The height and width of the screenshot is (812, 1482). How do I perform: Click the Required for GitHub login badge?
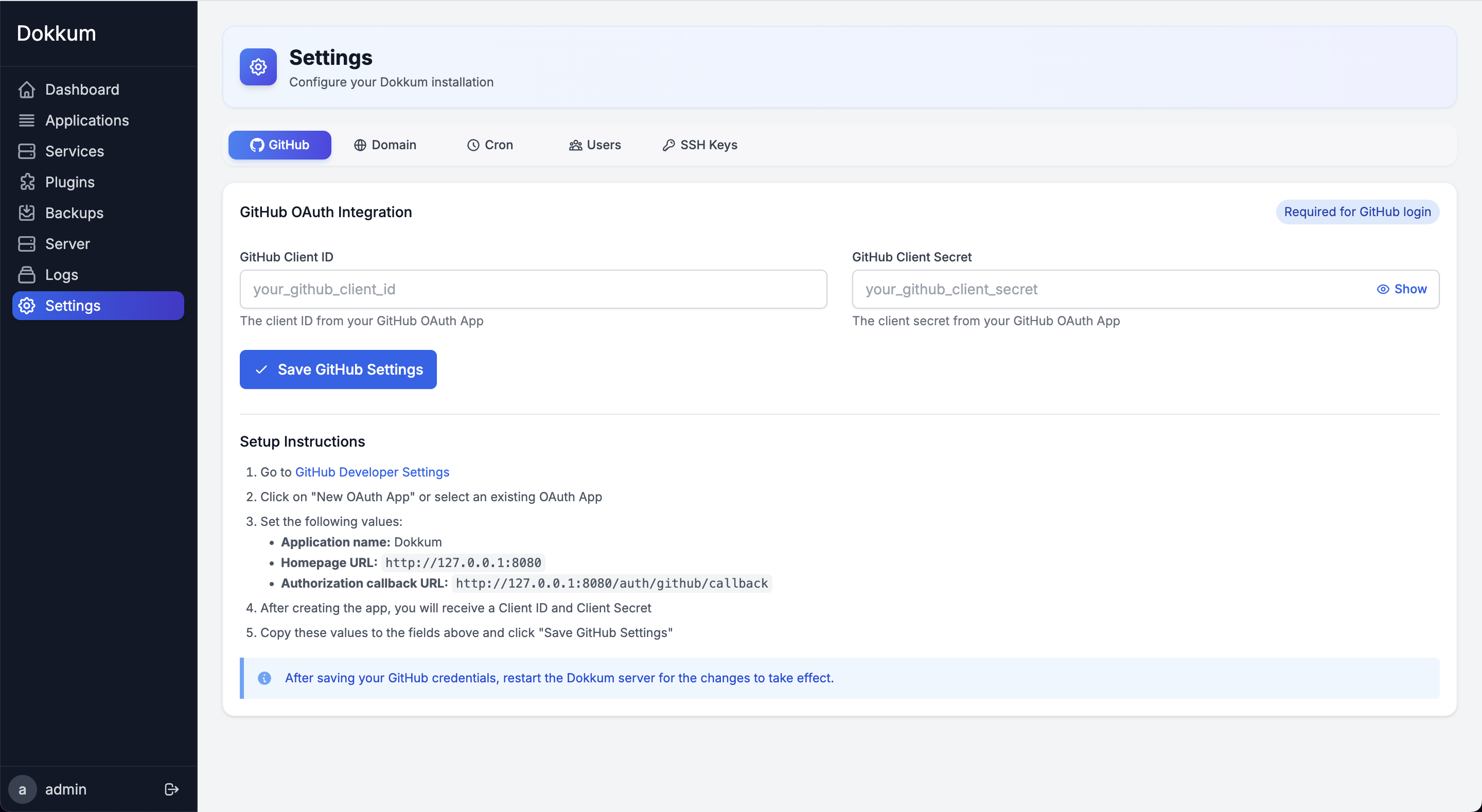(x=1357, y=212)
